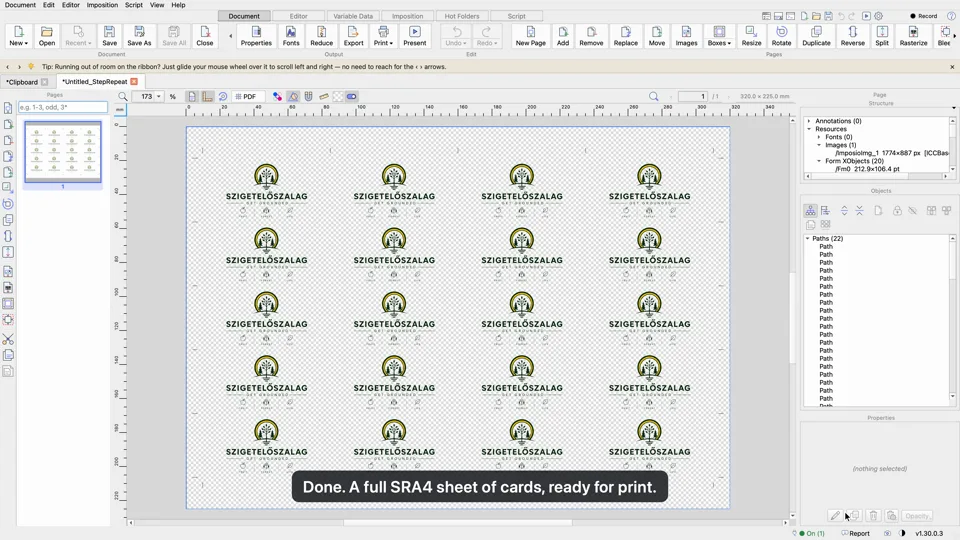Open the New button dropdown
960x540 pixels.
pos(18,36)
